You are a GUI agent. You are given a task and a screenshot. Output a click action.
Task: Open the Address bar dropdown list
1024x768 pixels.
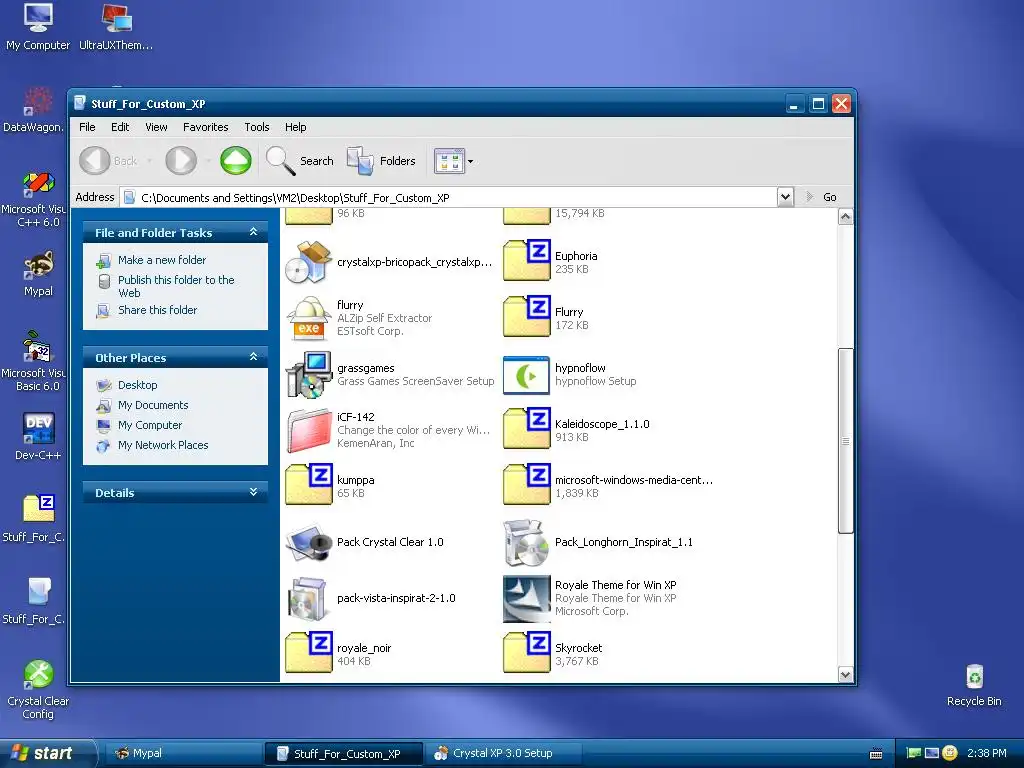pos(785,197)
